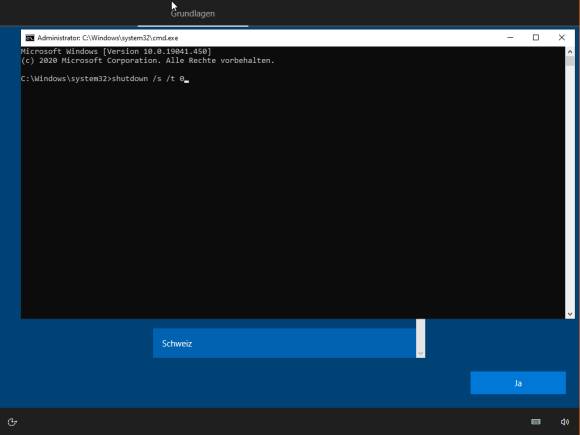The image size is (580, 435).
Task: Click the console scrollbar down arrow
Action: (x=570, y=314)
